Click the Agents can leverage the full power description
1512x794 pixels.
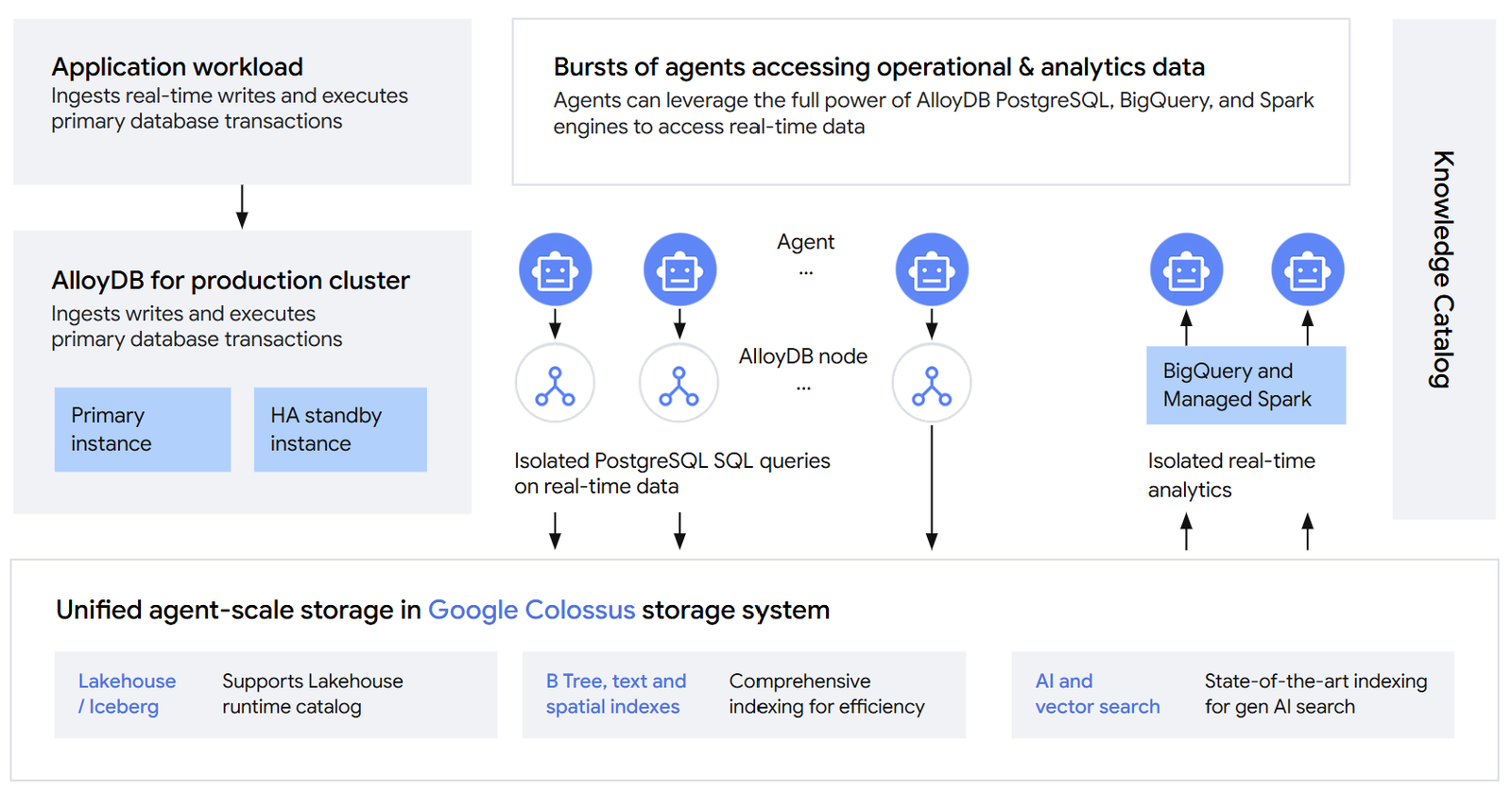pyautogui.click(x=934, y=113)
